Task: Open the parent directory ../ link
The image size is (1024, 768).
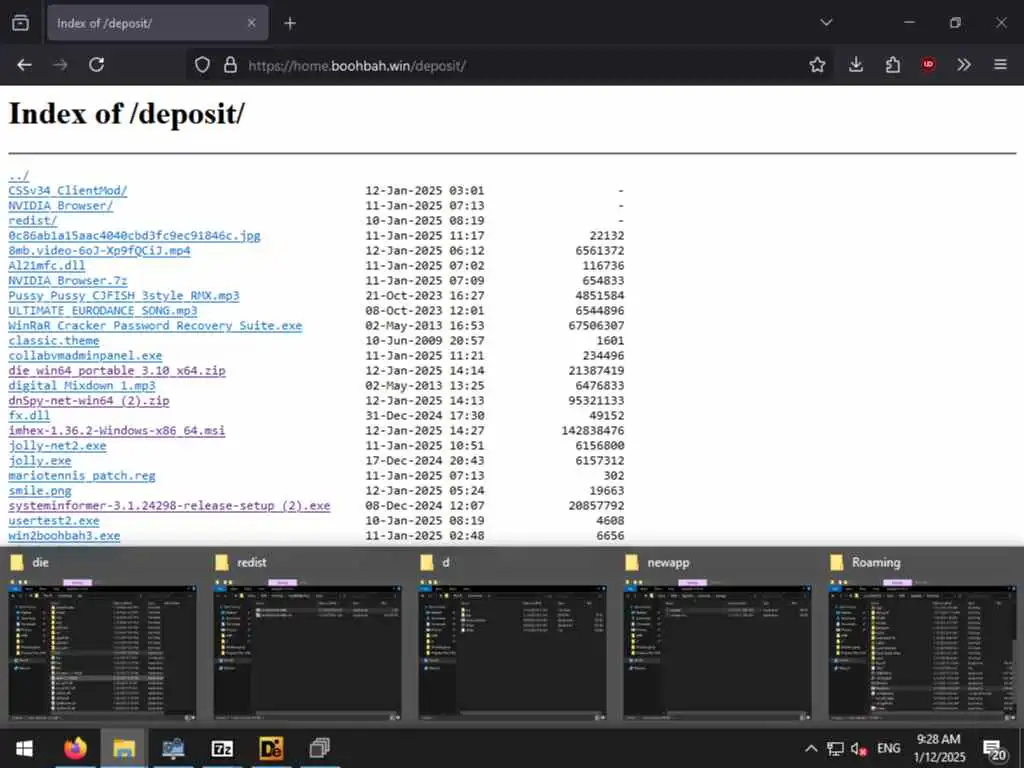Action: click(x=18, y=176)
